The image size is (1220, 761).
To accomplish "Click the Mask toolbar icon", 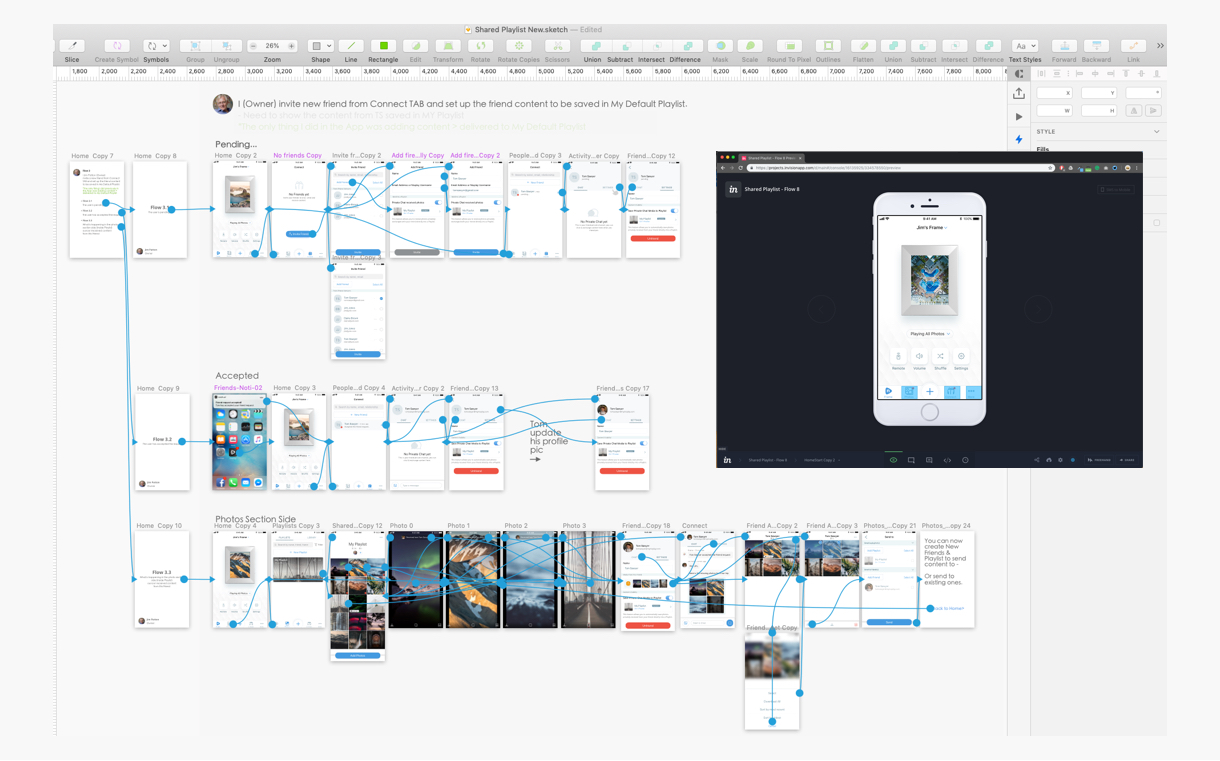I will coord(720,46).
